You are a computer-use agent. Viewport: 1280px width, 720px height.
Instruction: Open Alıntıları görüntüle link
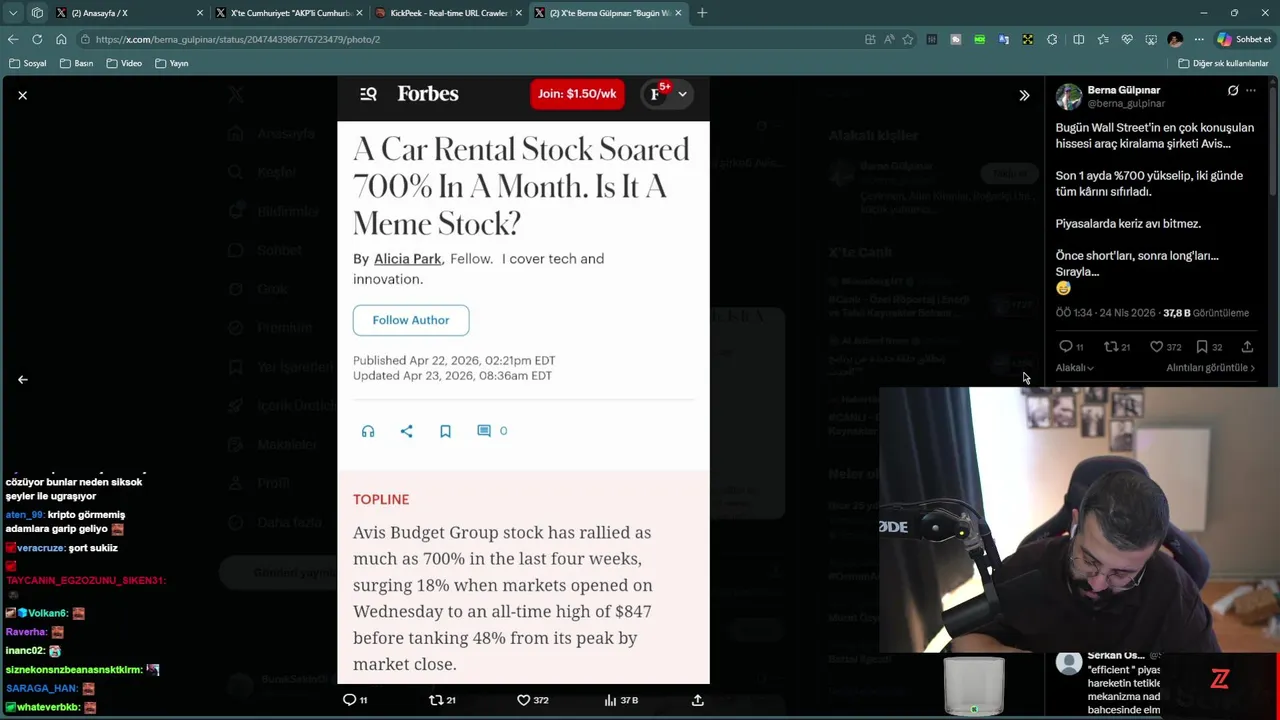[1210, 368]
